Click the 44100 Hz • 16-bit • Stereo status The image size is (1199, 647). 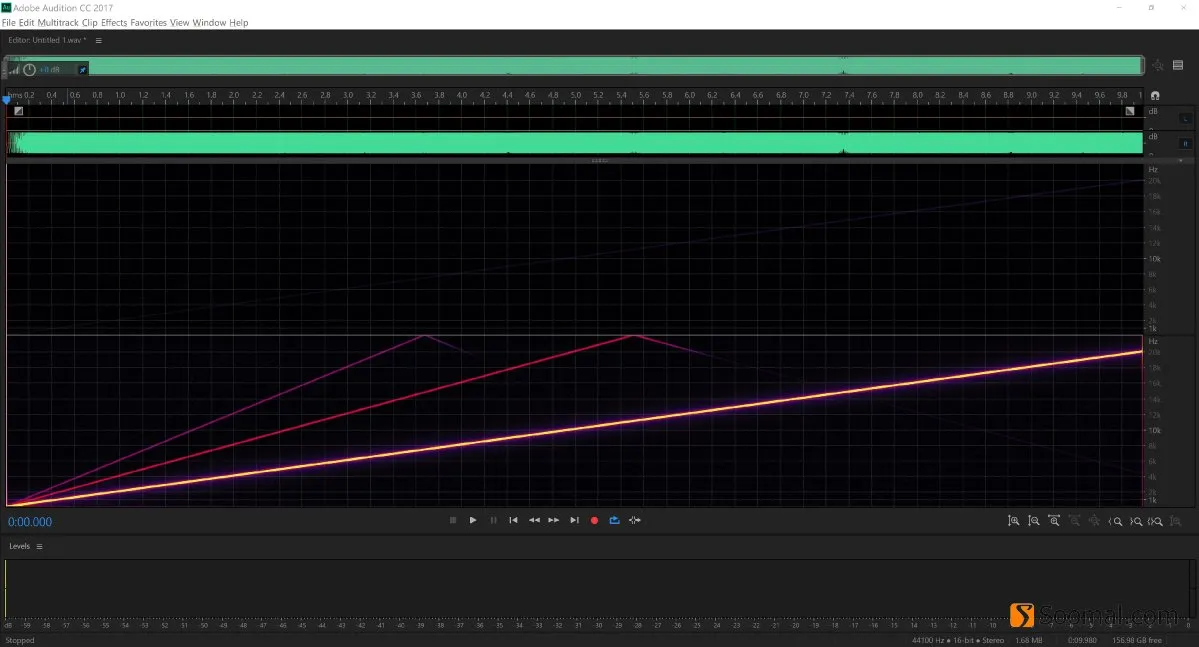pos(957,640)
